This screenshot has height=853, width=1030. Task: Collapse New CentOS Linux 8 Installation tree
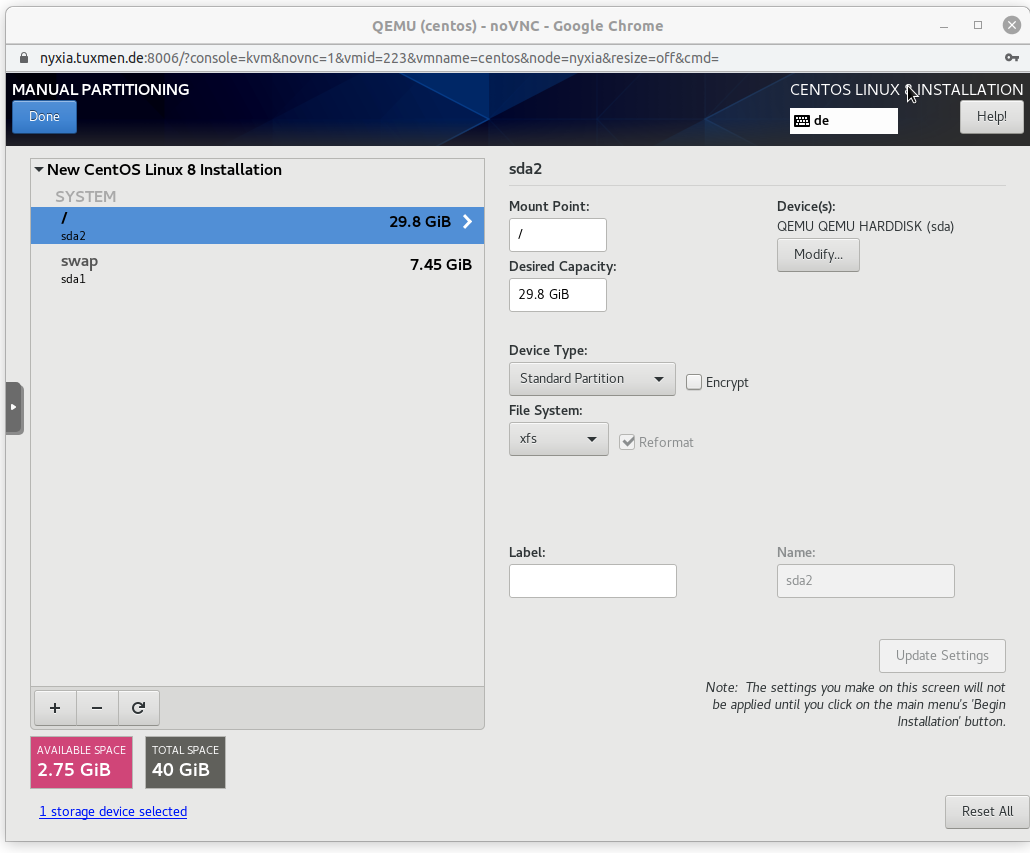pos(39,170)
